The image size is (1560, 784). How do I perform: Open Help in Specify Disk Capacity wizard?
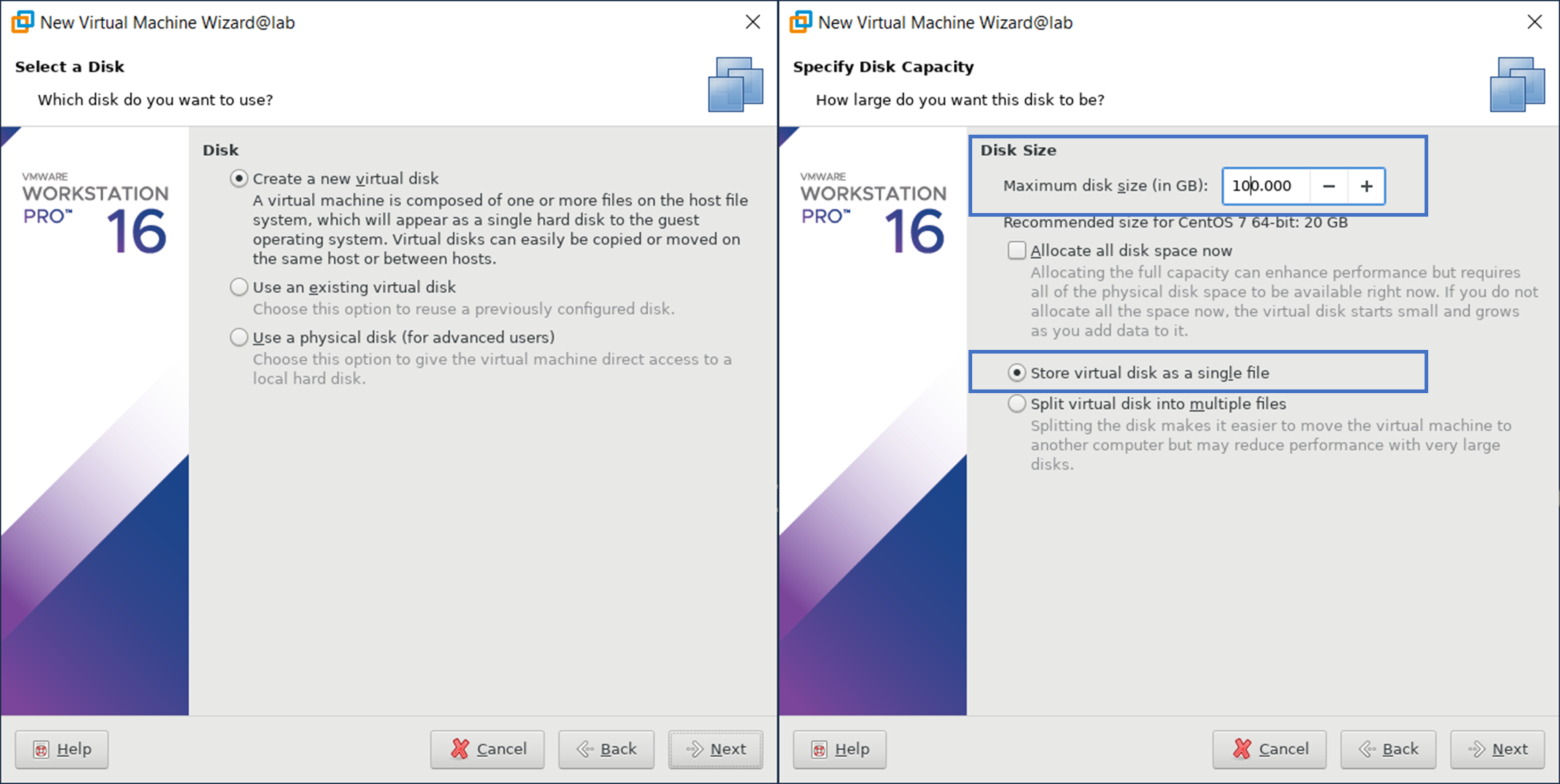click(840, 749)
